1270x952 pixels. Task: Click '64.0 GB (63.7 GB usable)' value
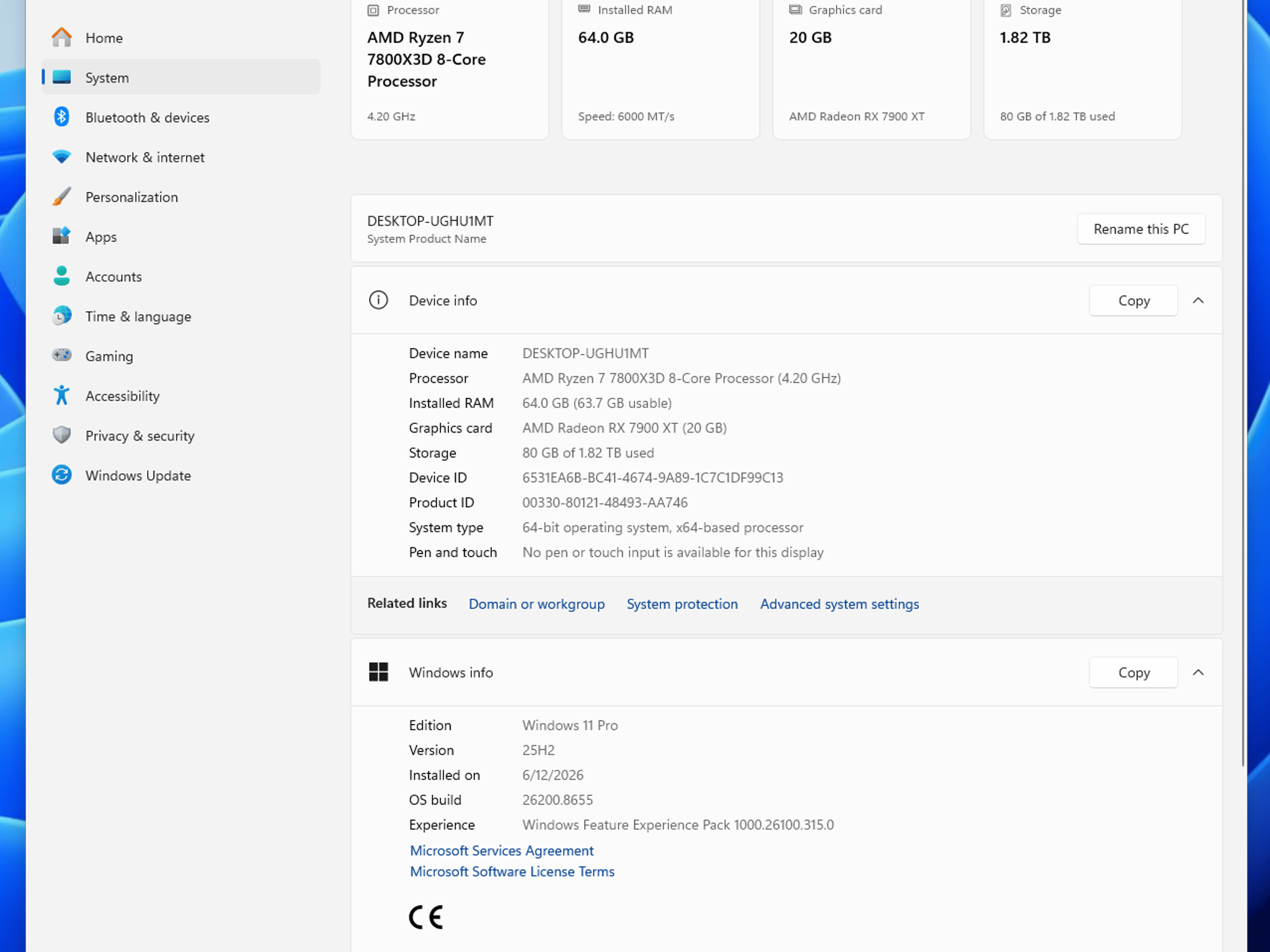(597, 403)
